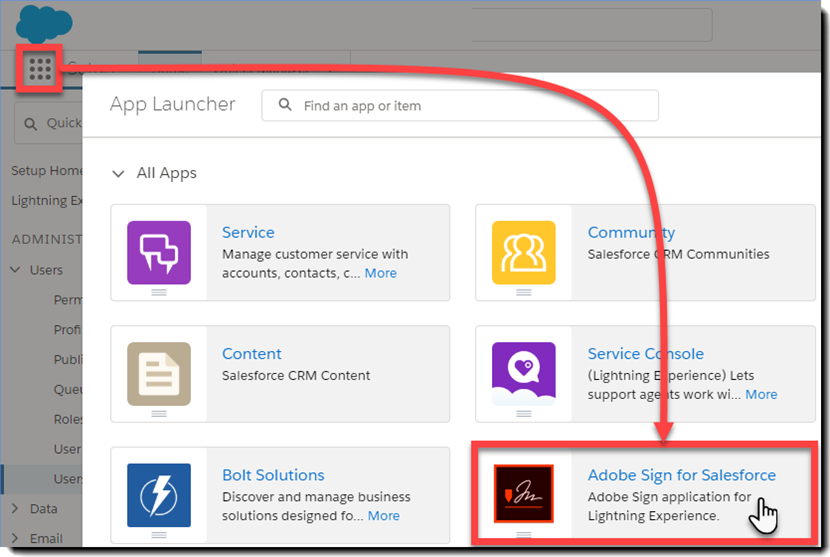Select the Users item in sidebar
Screen dimensions: 830x557
click(x=46, y=270)
